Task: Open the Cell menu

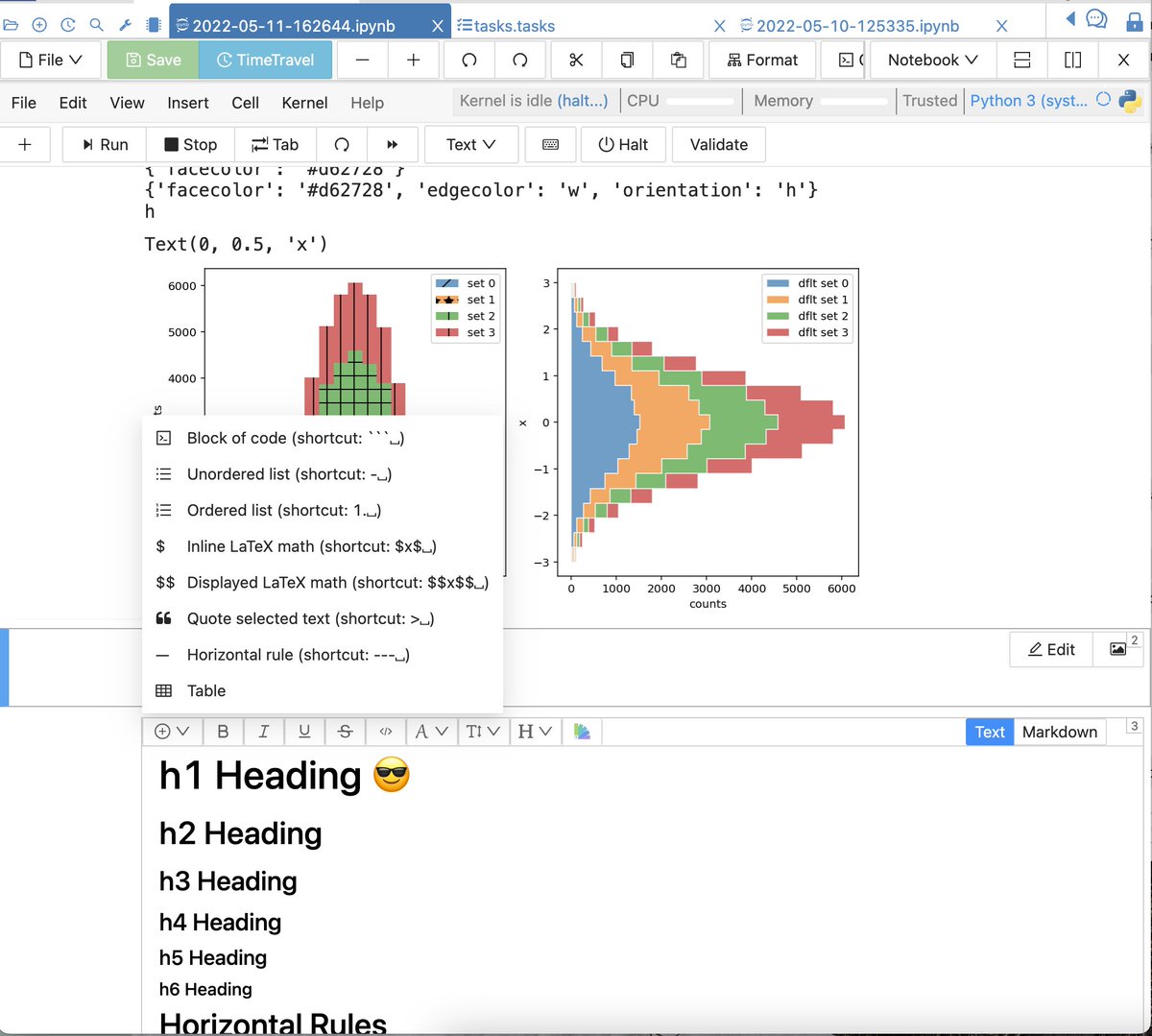Action: (246, 103)
